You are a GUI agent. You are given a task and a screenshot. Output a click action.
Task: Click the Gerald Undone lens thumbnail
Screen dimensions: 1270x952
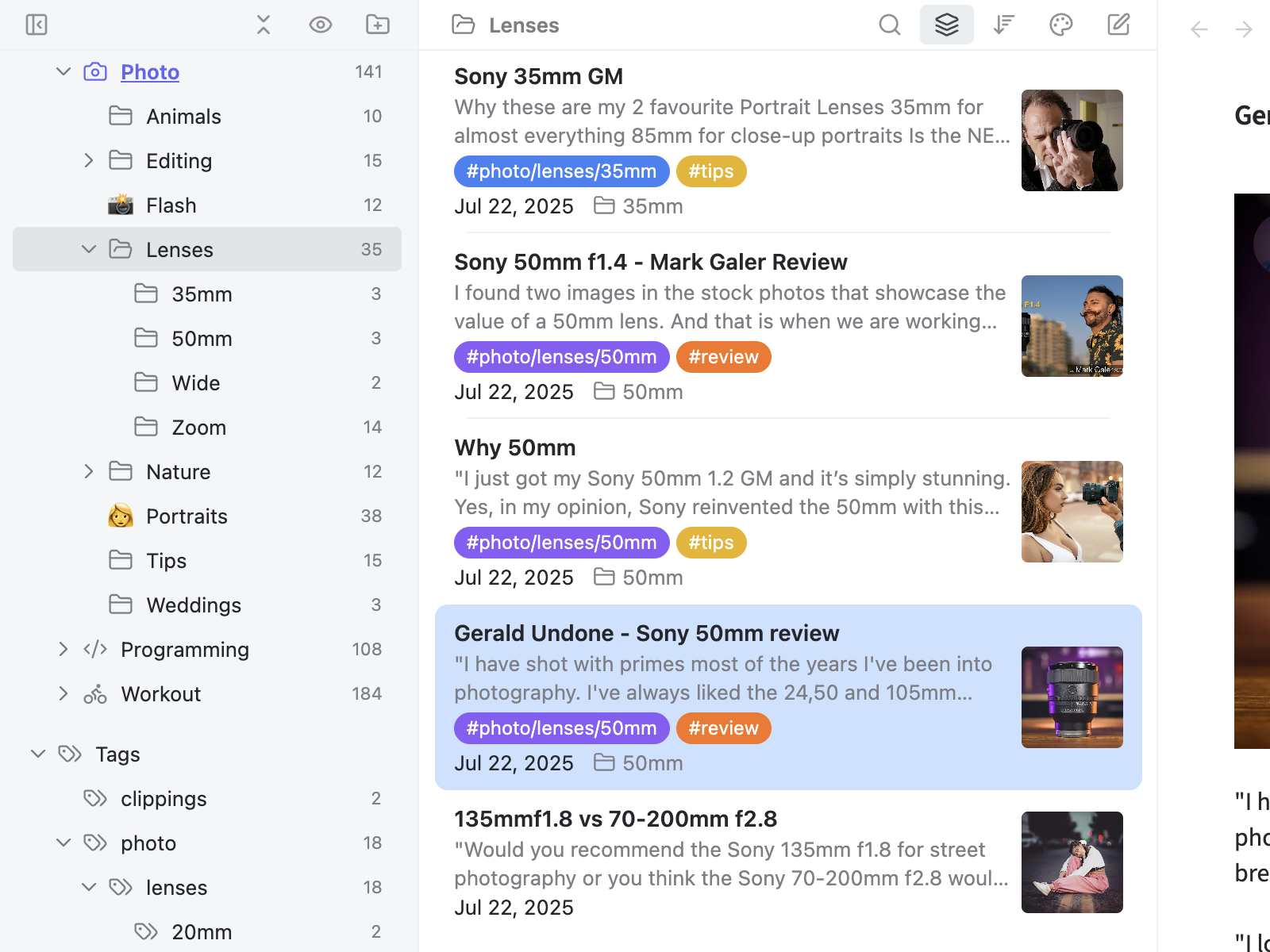click(1072, 697)
